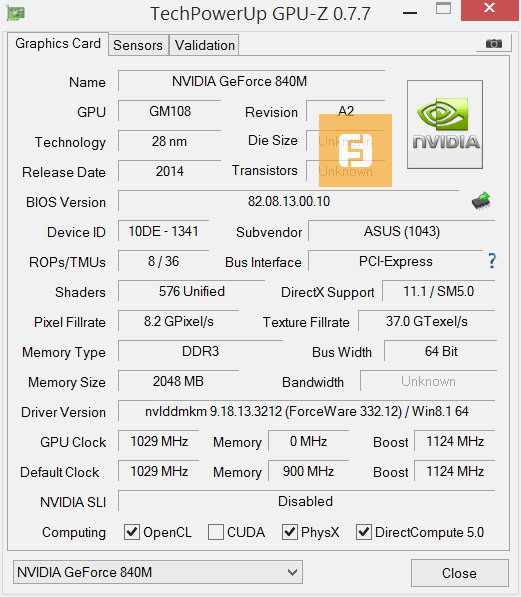
Task: Click the Release Date label
Action: click(x=64, y=172)
